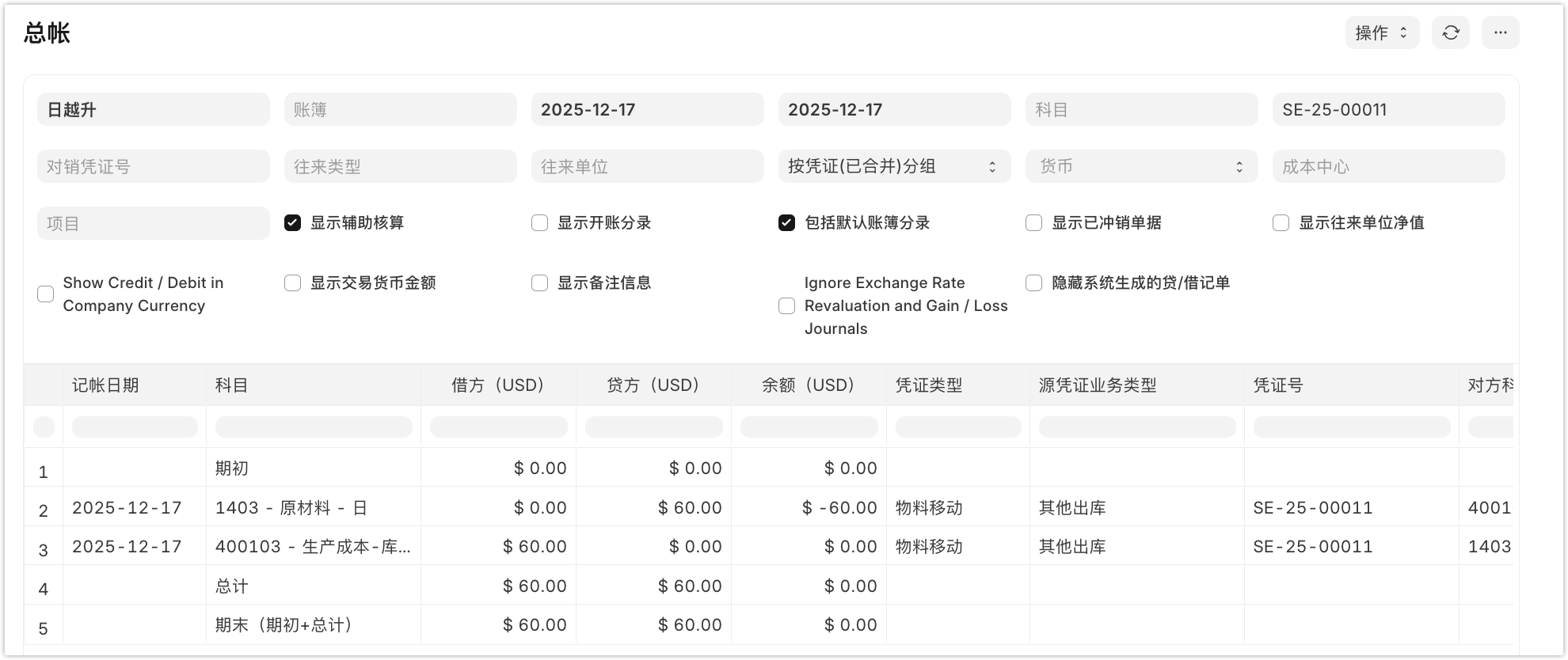Enable the 显示开账分录 checkbox
The width and height of the screenshot is (1568, 660).
[540, 223]
